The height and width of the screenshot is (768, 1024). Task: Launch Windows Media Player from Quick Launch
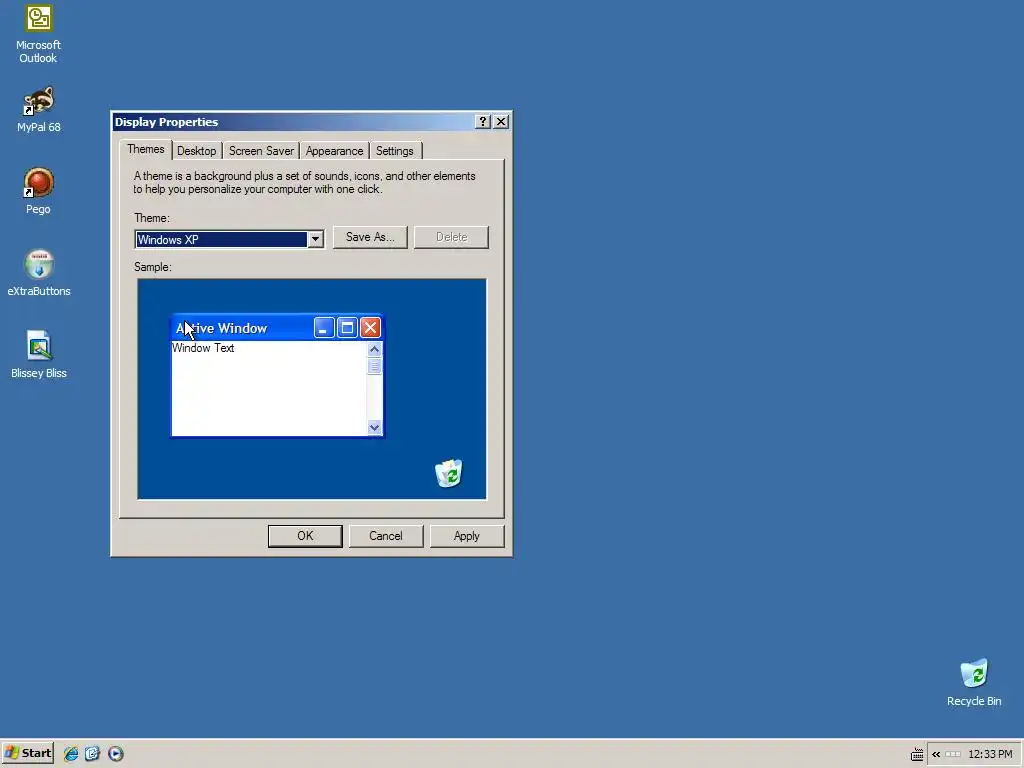pyautogui.click(x=116, y=754)
